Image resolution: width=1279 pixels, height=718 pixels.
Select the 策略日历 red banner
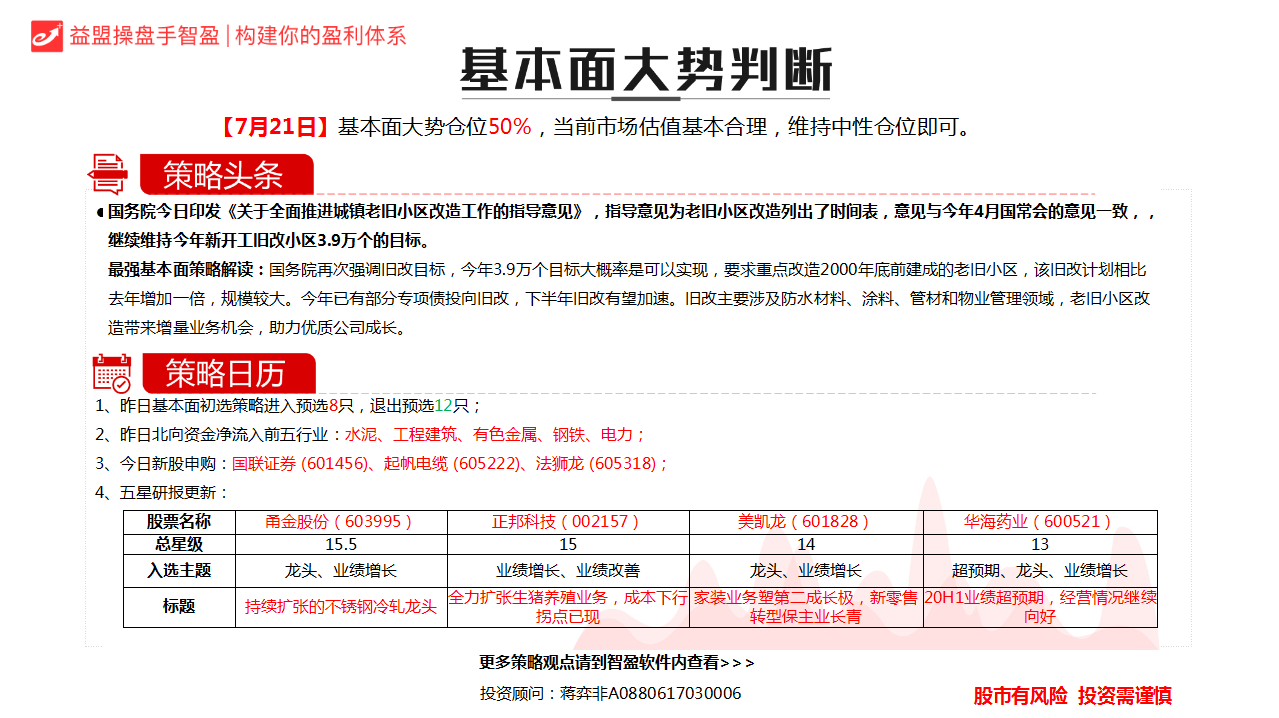click(227, 374)
